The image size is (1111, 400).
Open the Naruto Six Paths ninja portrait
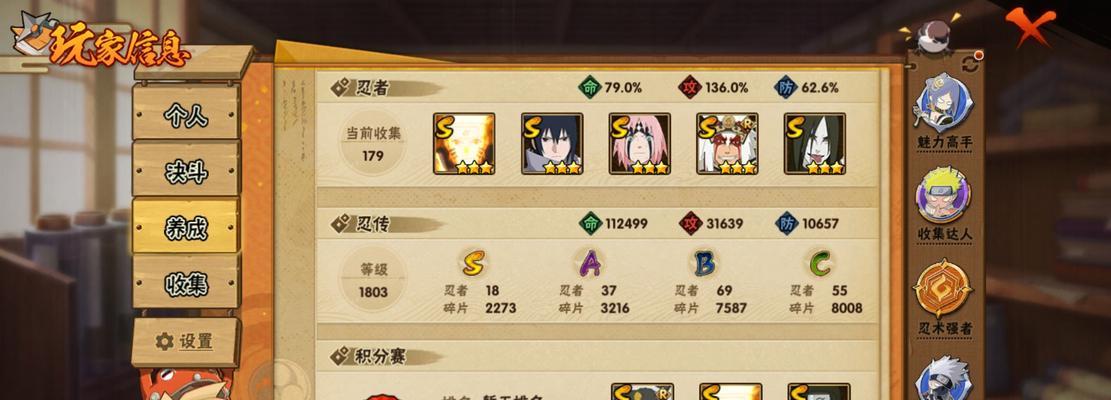point(464,144)
